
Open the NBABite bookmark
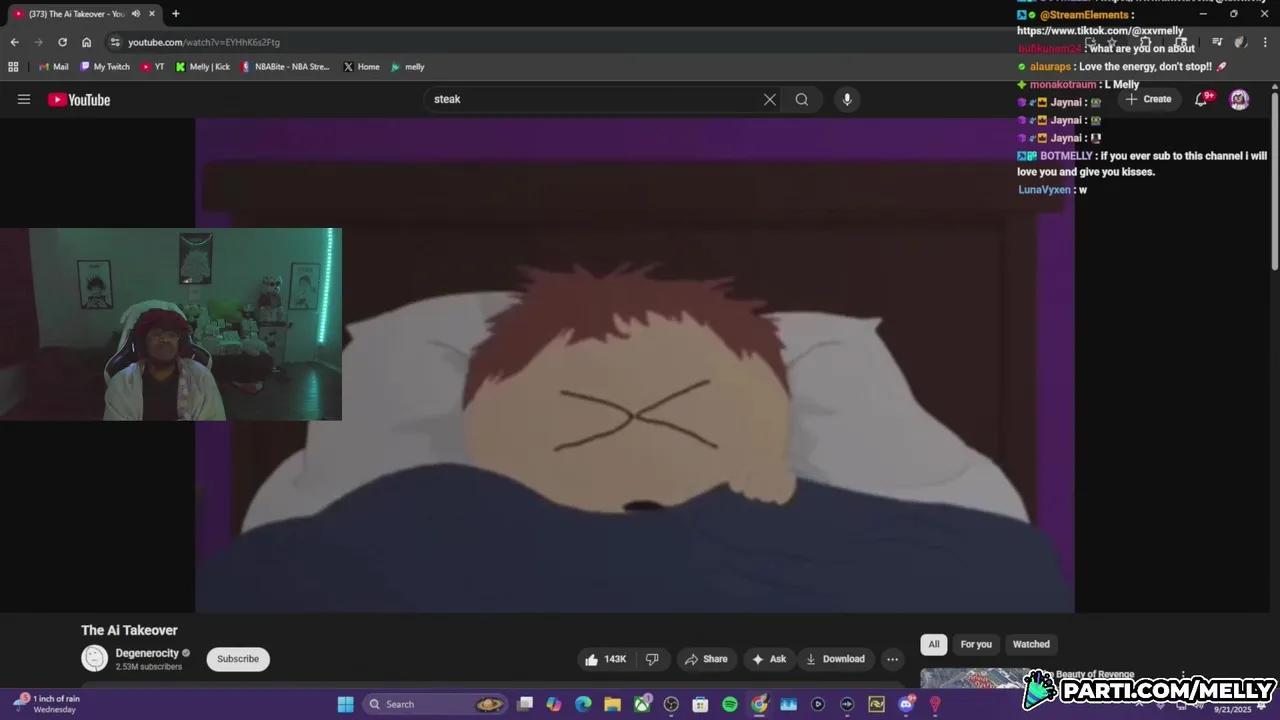pyautogui.click(x=285, y=67)
